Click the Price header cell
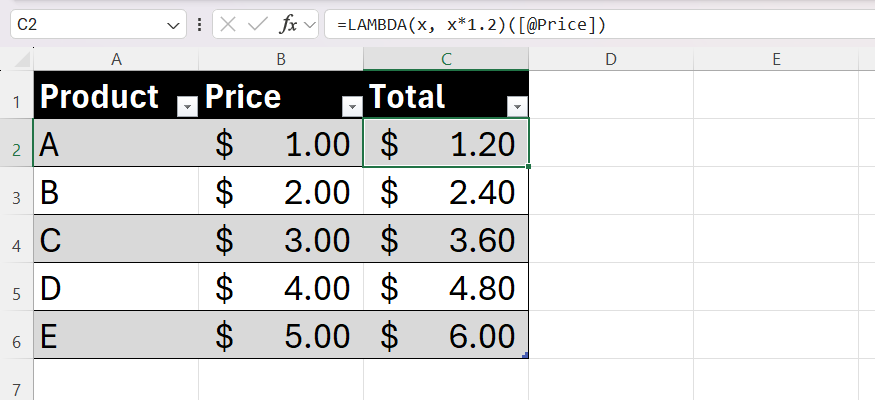 (281, 95)
